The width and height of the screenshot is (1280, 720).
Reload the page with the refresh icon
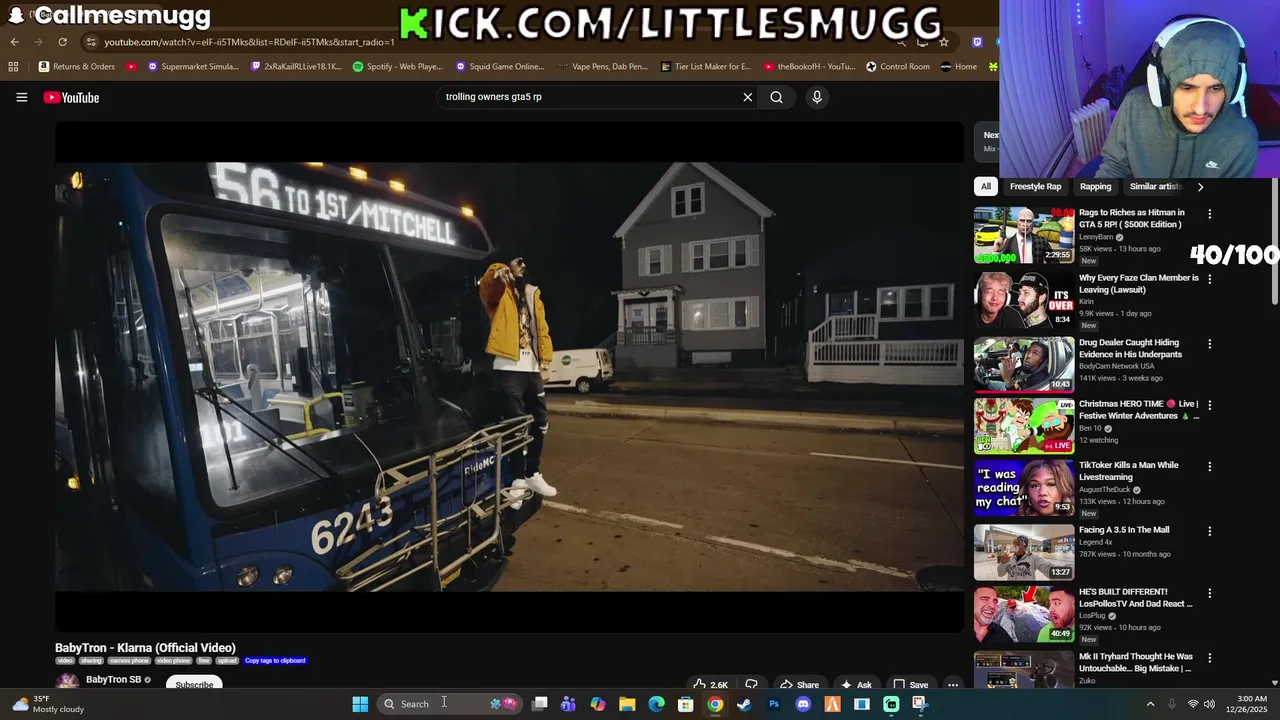62,42
